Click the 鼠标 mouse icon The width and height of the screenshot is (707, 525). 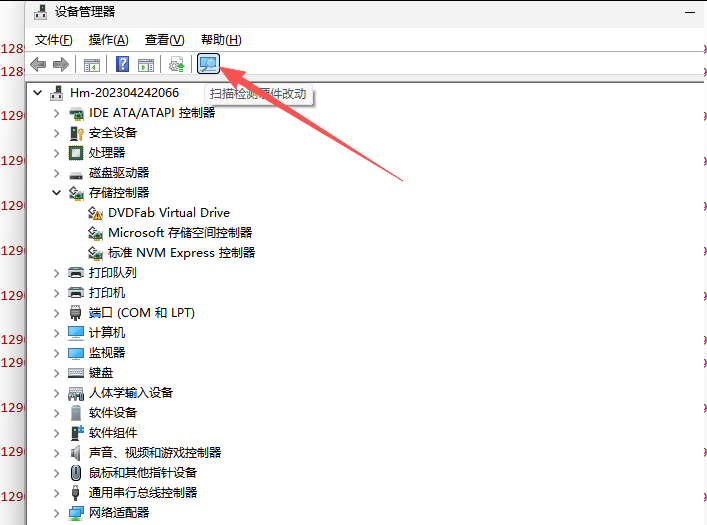click(x=76, y=473)
